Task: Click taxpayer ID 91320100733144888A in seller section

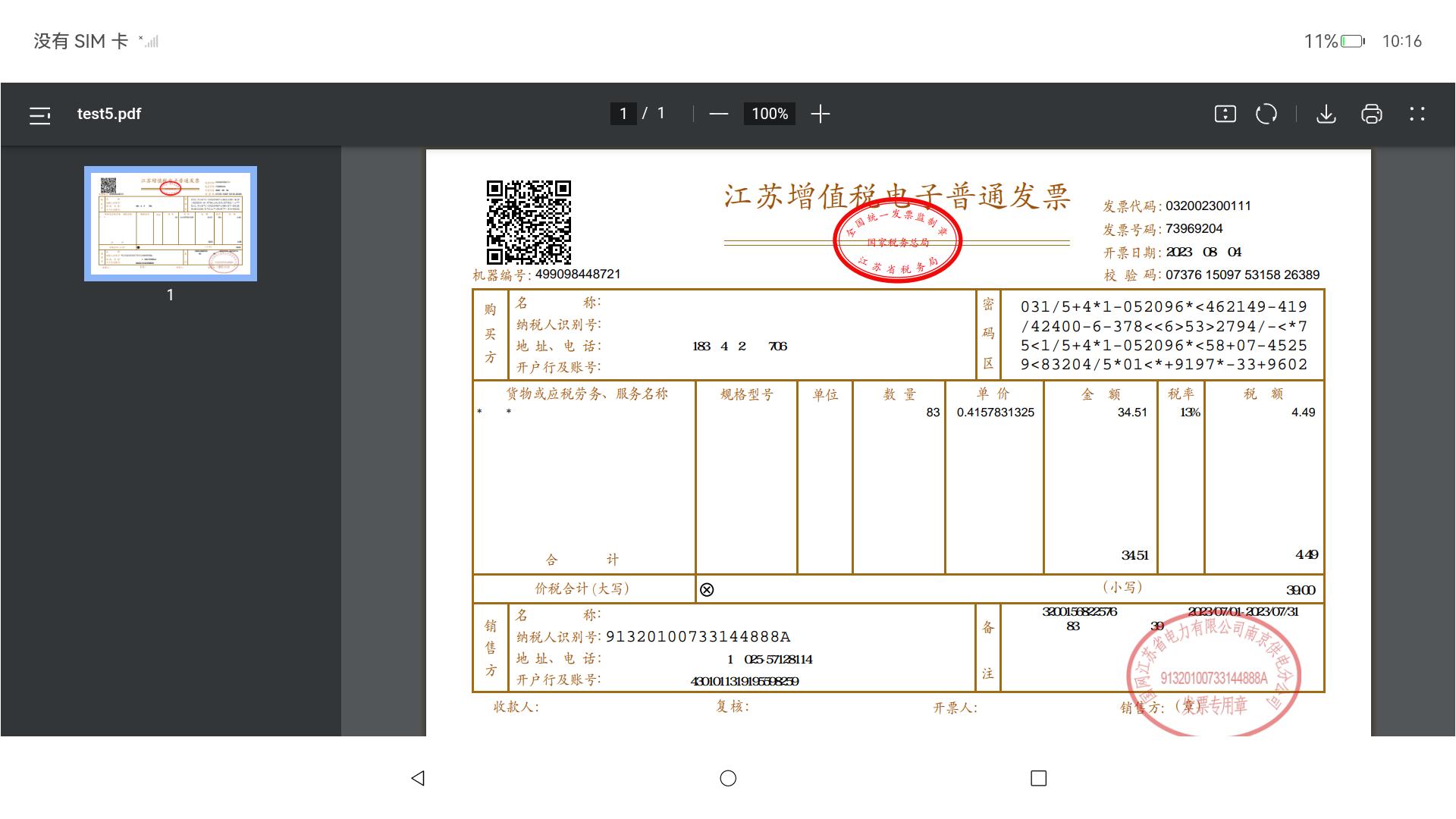Action: (698, 636)
